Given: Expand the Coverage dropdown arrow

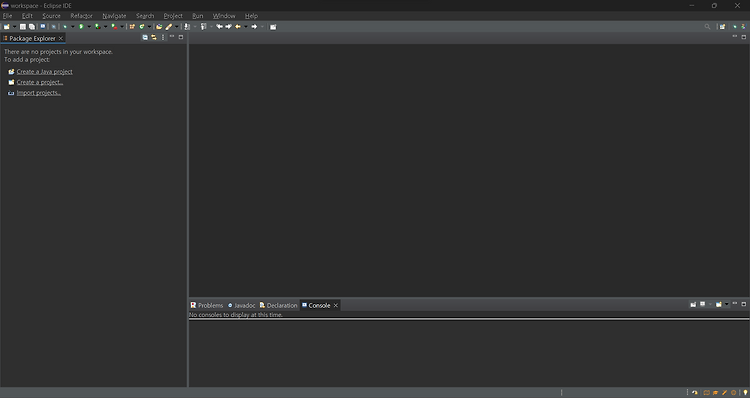Looking at the screenshot, I should (106, 27).
